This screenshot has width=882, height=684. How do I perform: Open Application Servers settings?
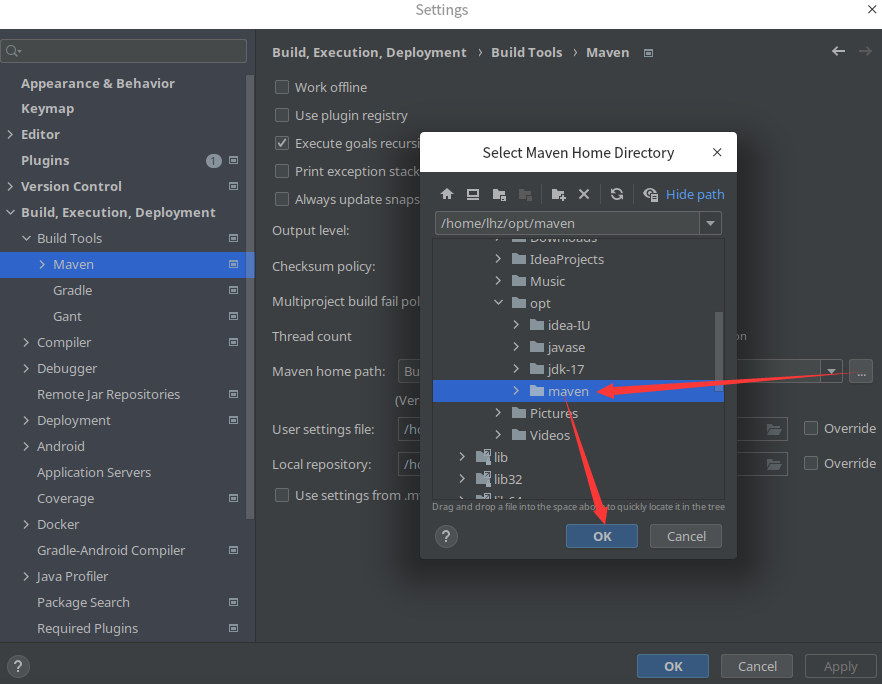point(94,472)
